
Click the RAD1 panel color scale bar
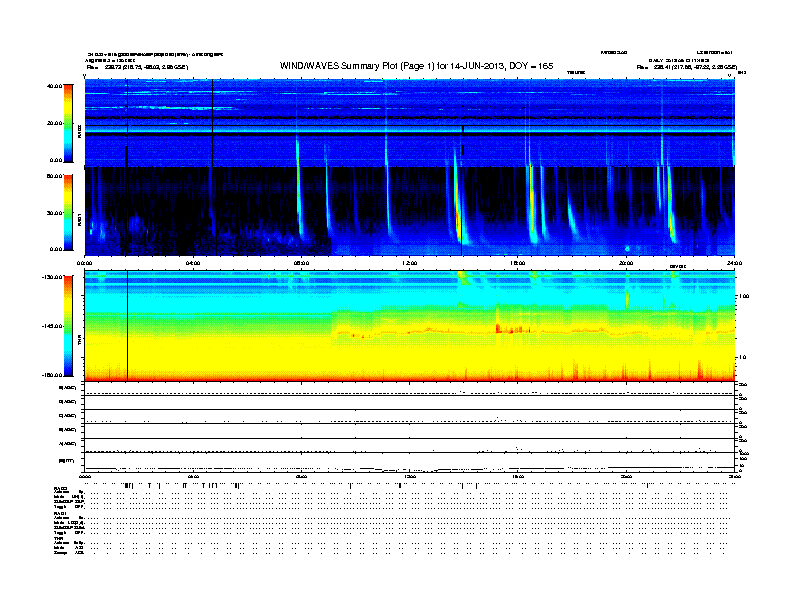point(68,212)
